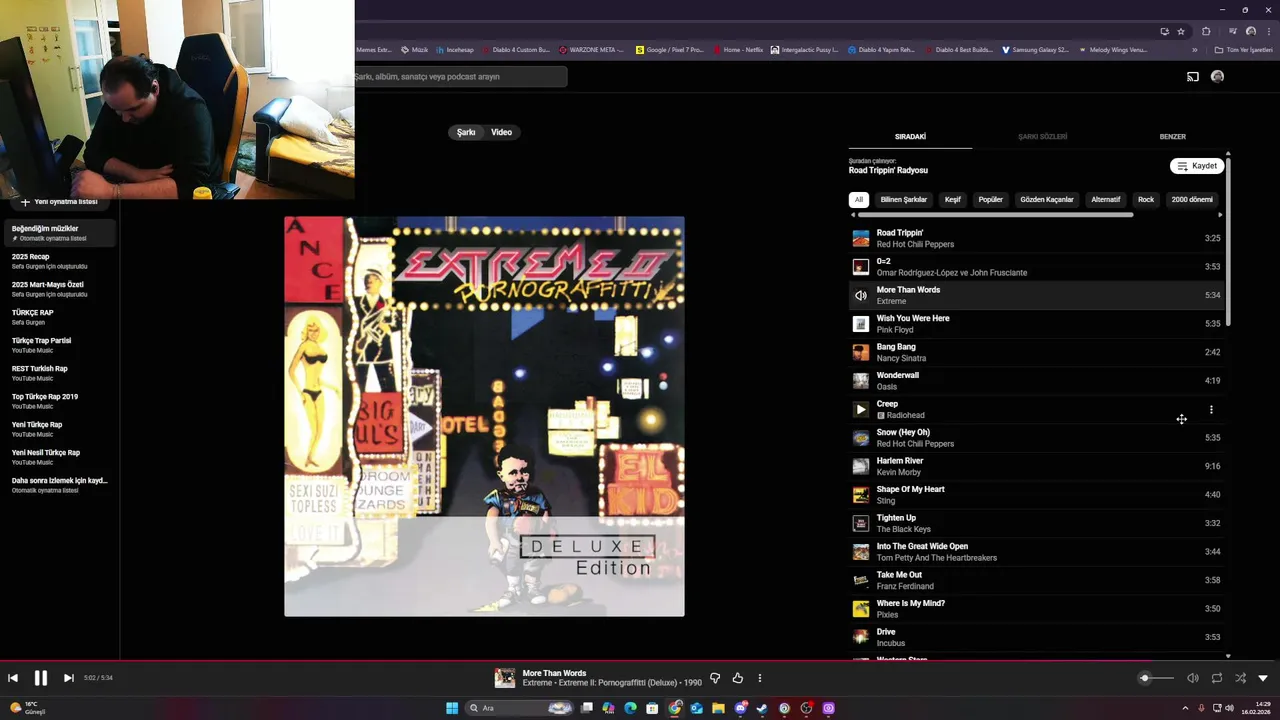Play Wonderwall by Oasis
The image size is (1280, 720).
point(1035,381)
